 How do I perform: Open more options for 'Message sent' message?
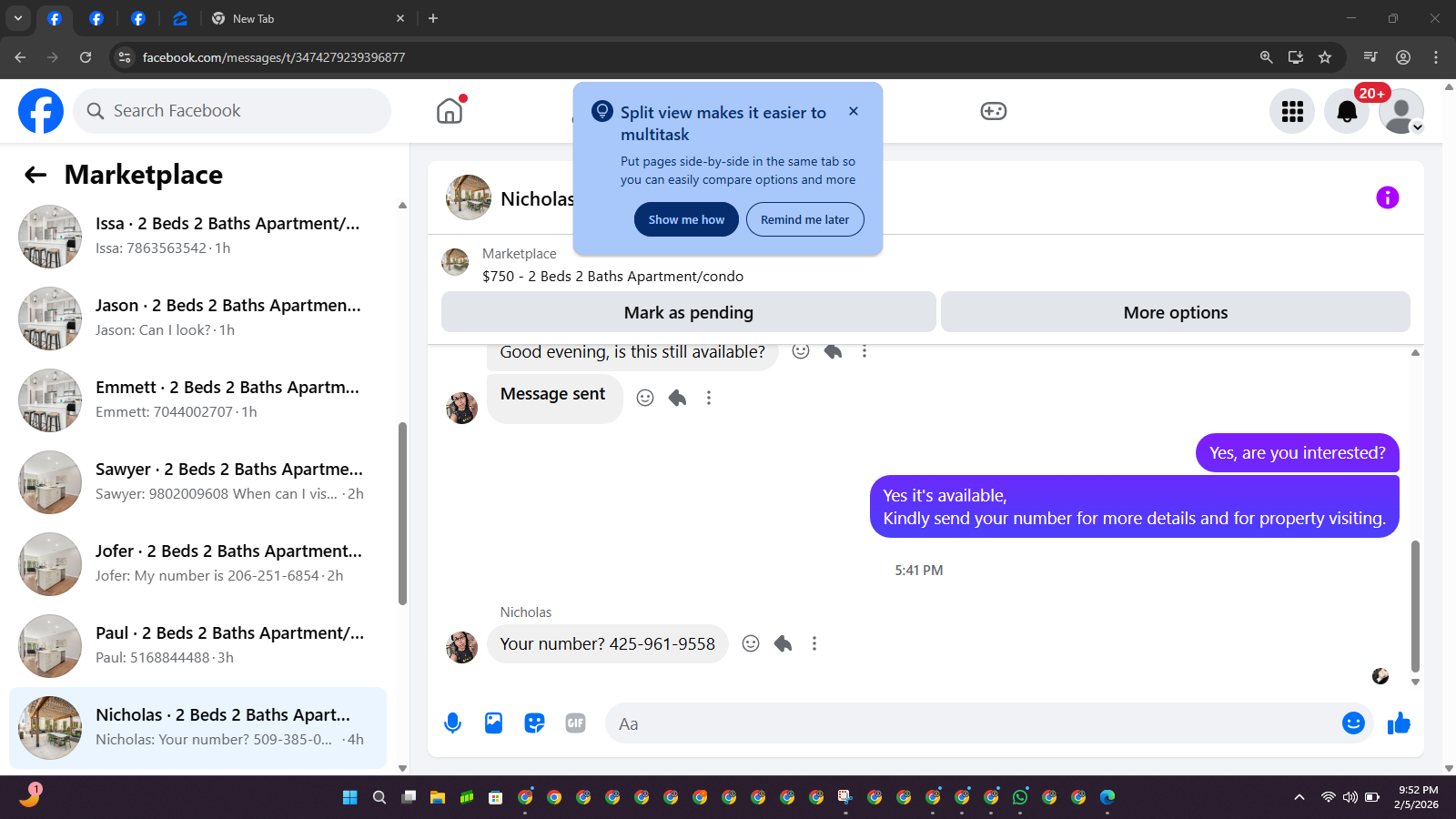point(709,398)
